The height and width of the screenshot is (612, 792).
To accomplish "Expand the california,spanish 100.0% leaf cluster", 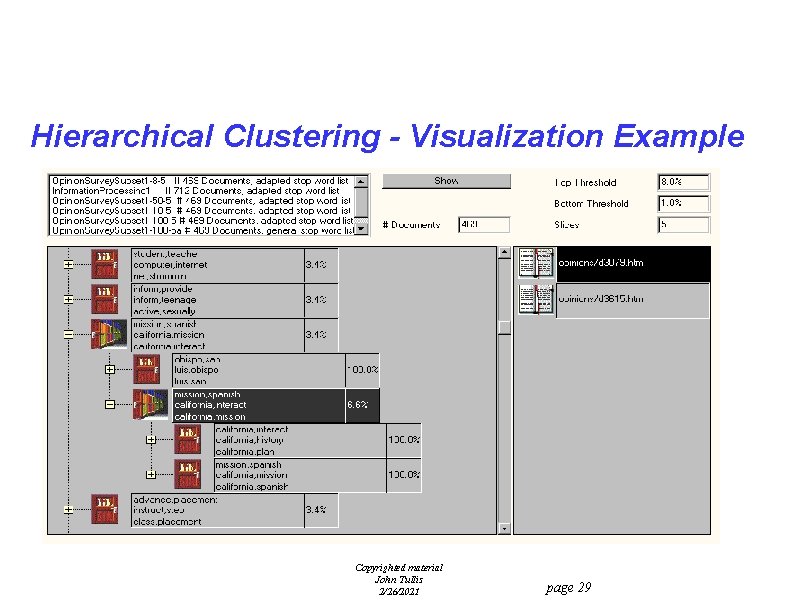I will [151, 475].
